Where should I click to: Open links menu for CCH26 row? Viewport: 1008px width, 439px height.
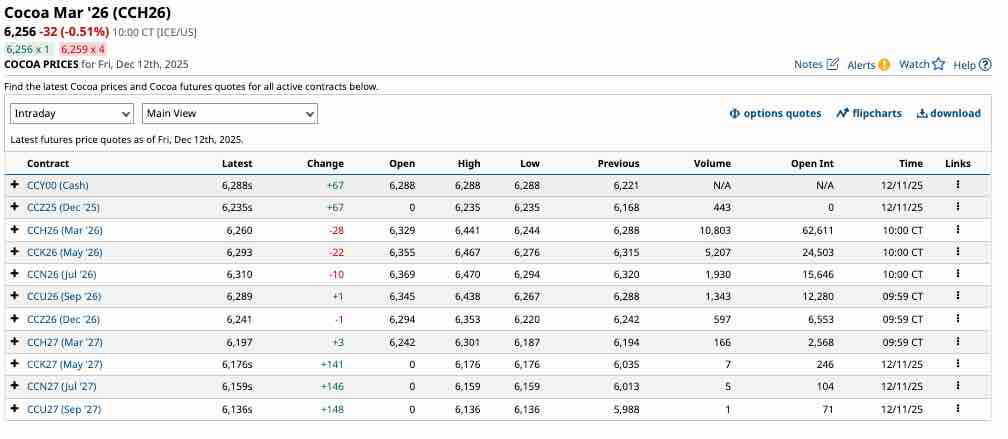[x=957, y=230]
